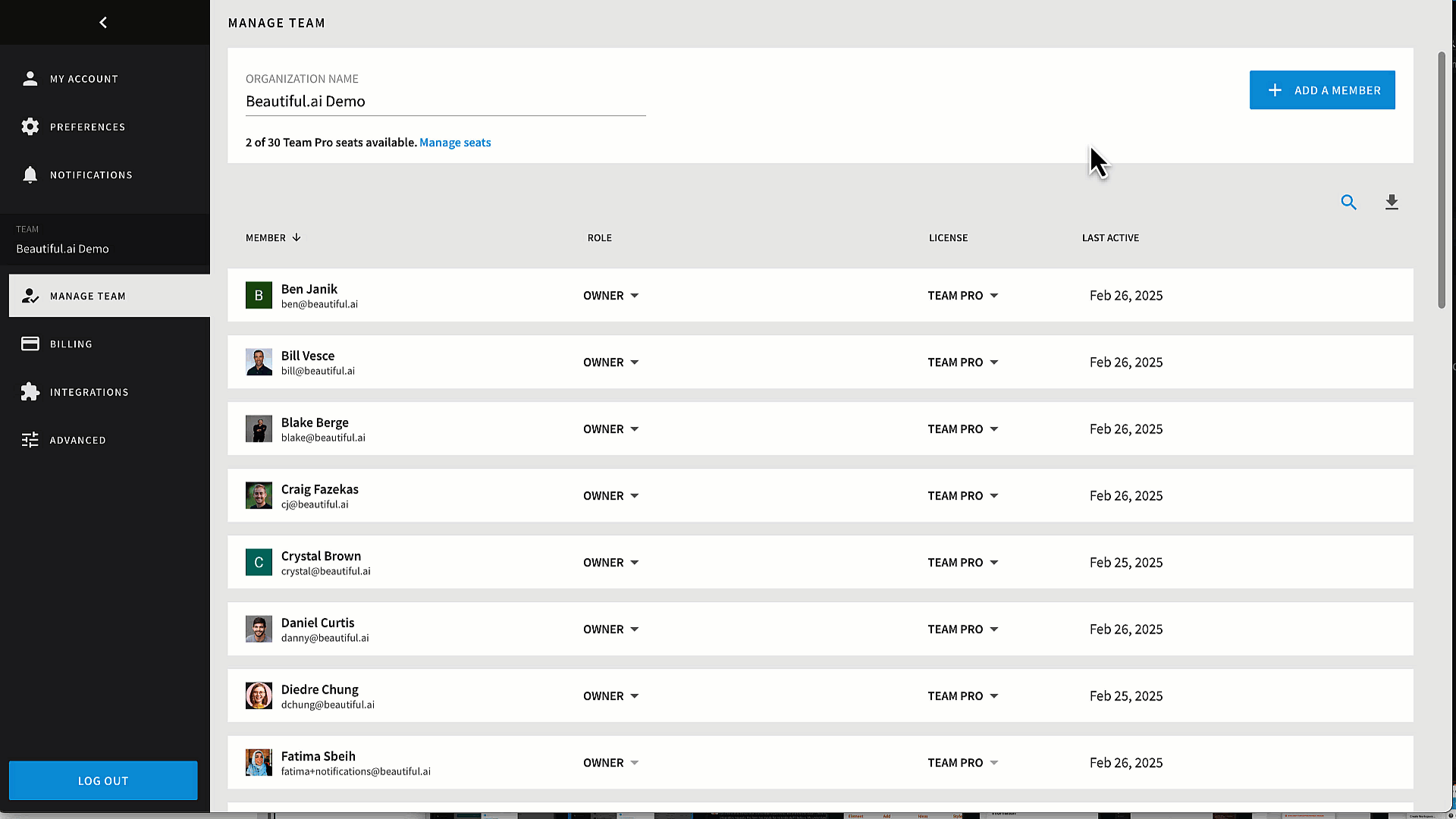Open Craig Fazekas's role dropdown
Viewport: 1456px width, 819px height.
point(611,496)
